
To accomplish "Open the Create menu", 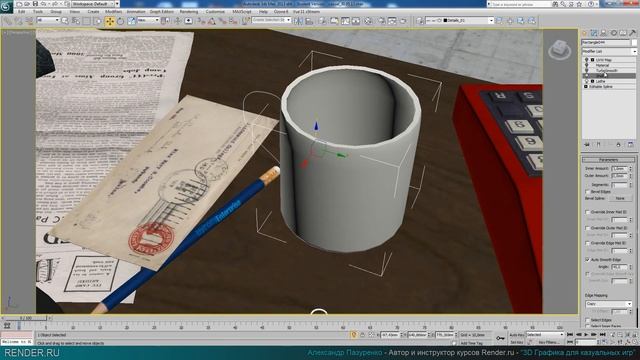I will 93,12.
